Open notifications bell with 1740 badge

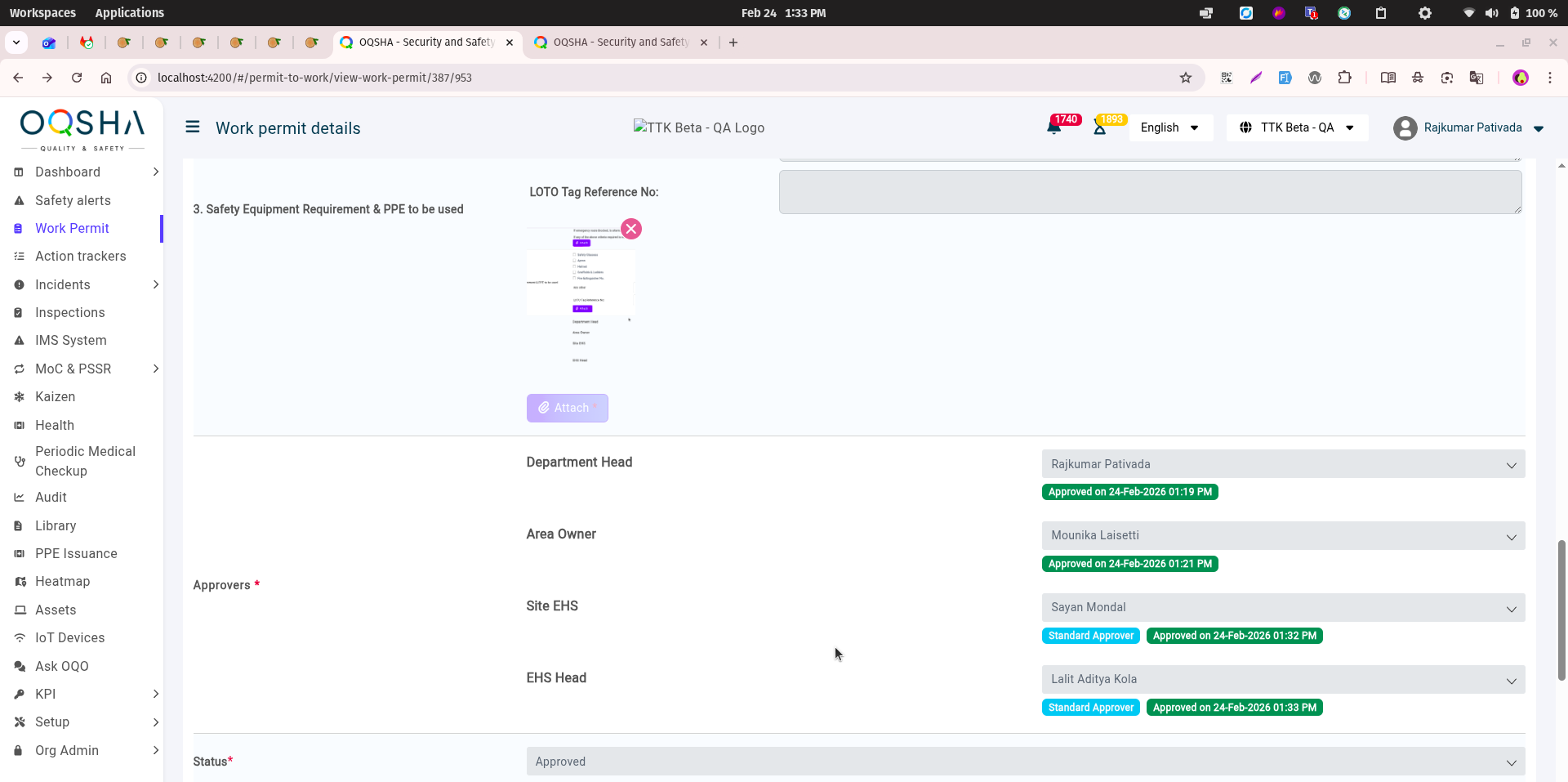(x=1054, y=127)
